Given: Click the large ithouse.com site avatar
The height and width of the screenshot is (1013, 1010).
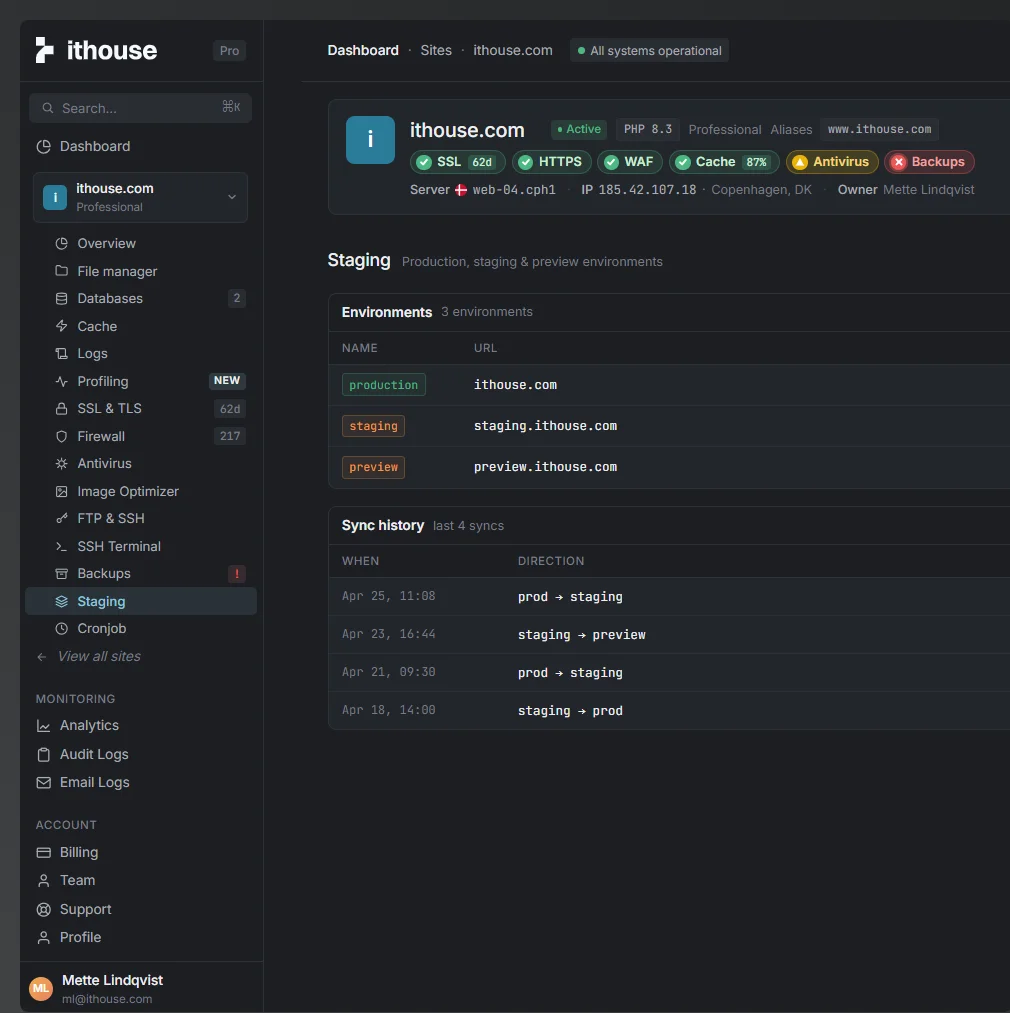Looking at the screenshot, I should [x=370, y=140].
